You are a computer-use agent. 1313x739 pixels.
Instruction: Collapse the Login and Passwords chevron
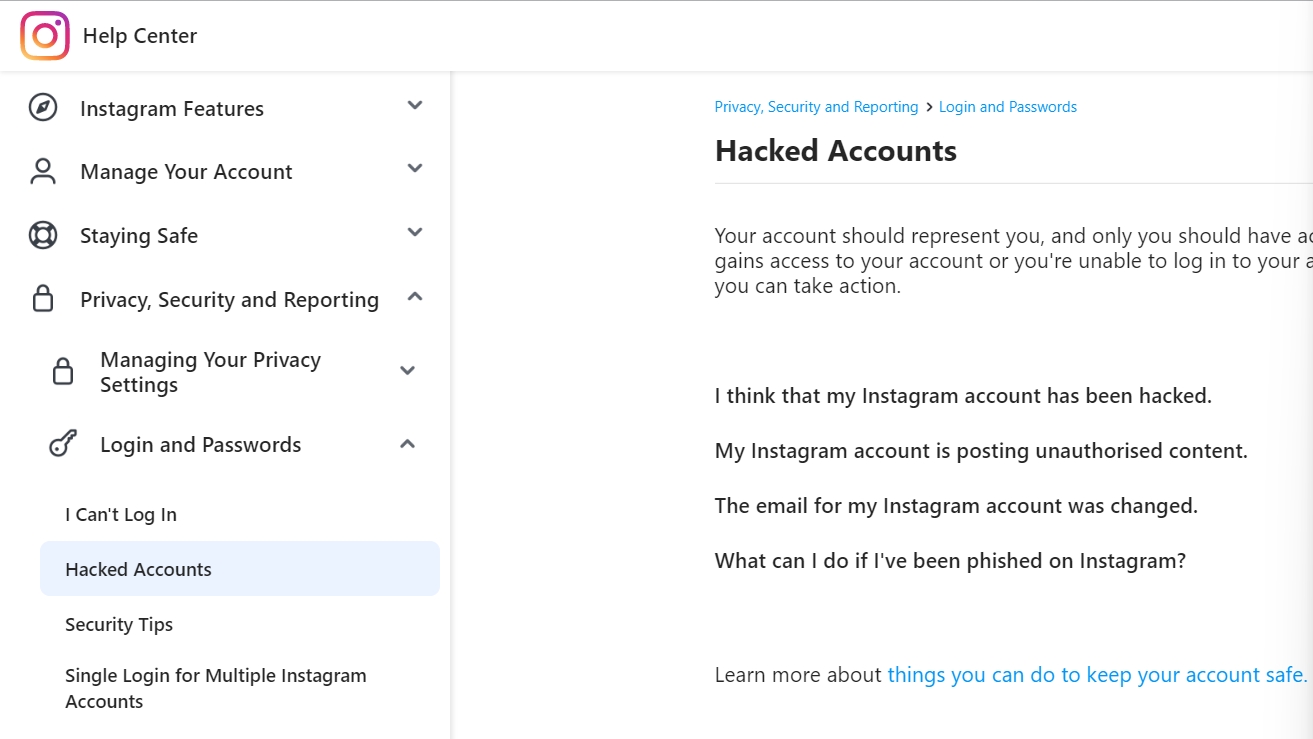(407, 443)
